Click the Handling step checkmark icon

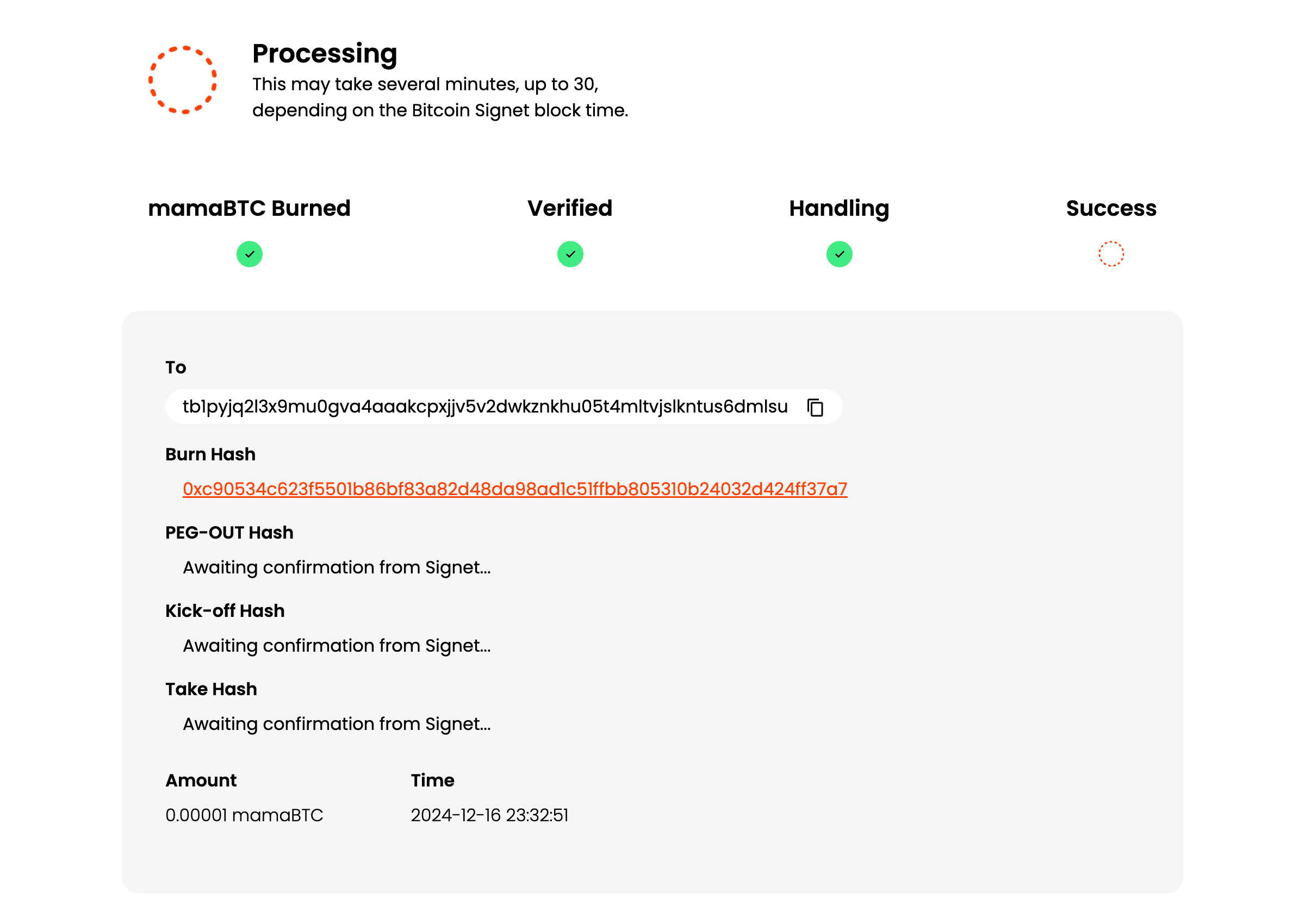coord(839,254)
